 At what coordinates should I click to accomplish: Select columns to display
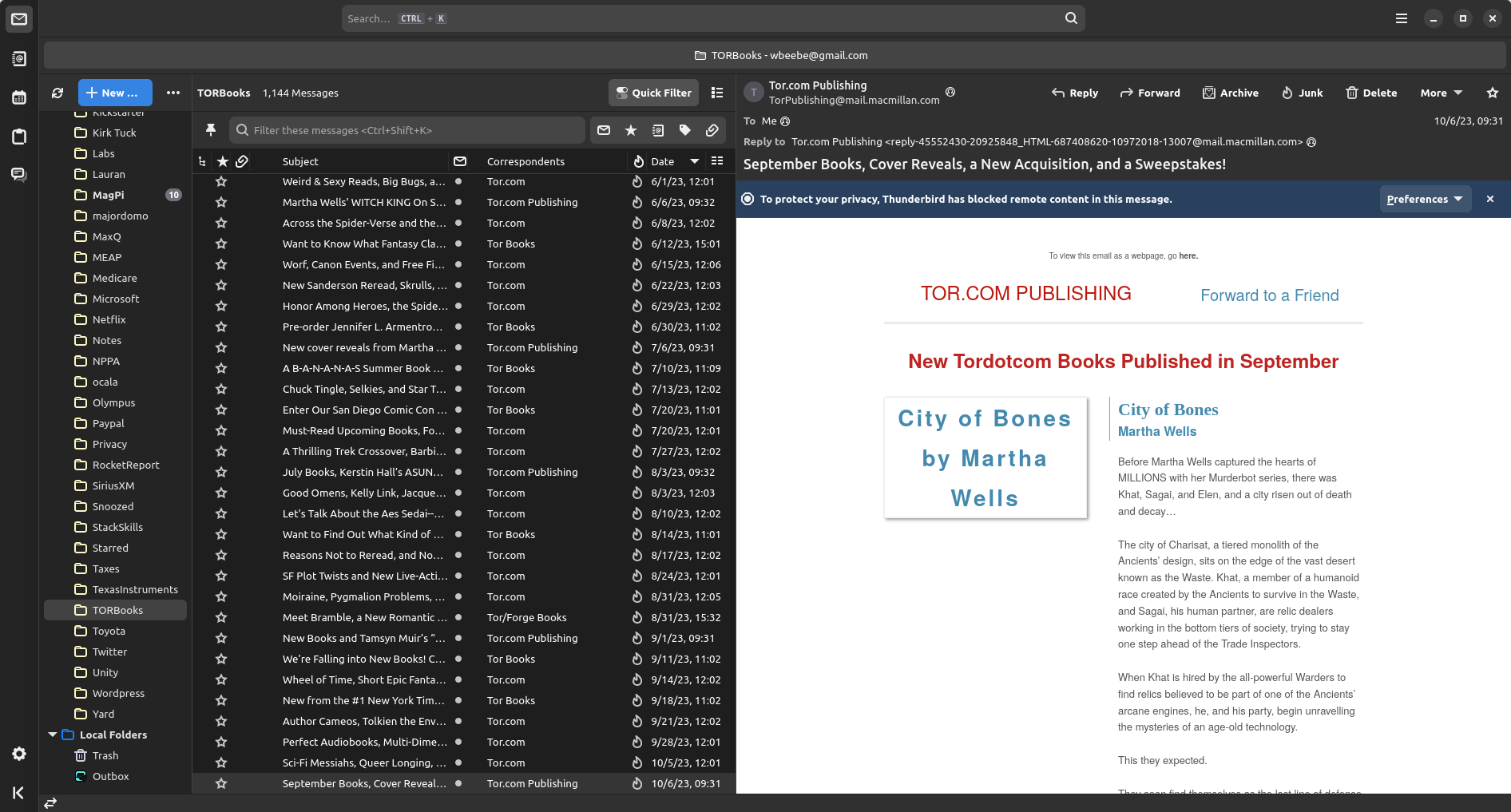coord(717,161)
